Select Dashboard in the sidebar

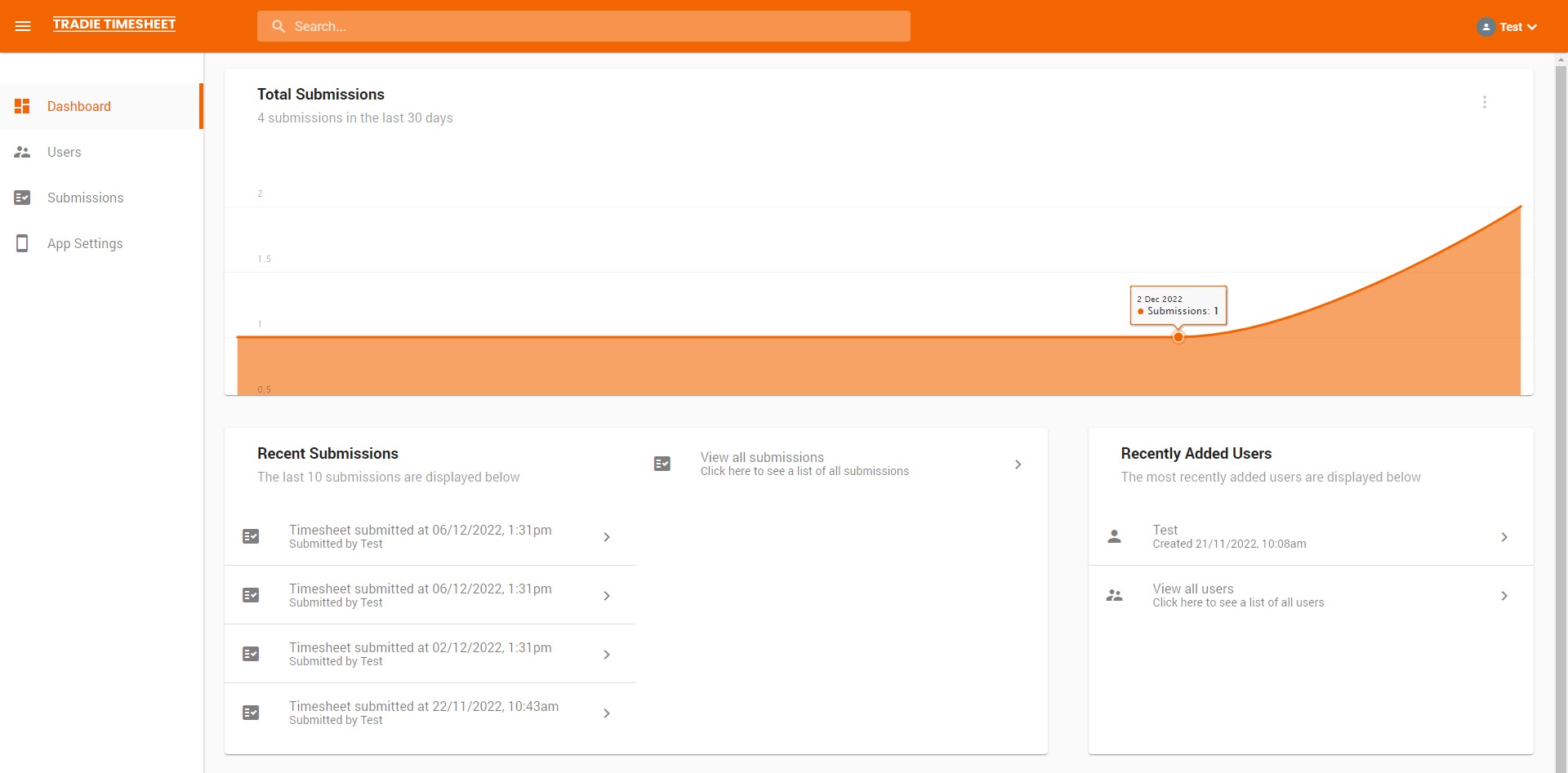point(78,106)
